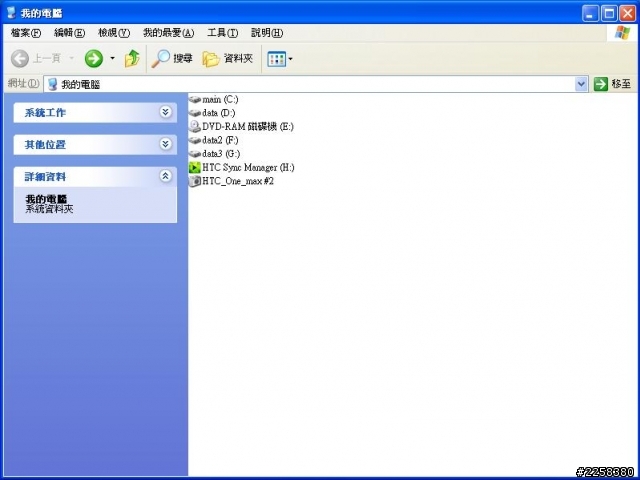Click the address bar computer icon
This screenshot has height=480, width=640.
pyautogui.click(x=52, y=84)
